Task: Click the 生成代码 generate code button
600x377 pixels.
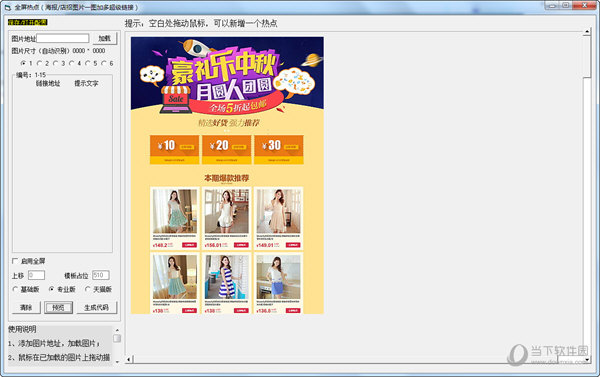Action: [x=96, y=307]
